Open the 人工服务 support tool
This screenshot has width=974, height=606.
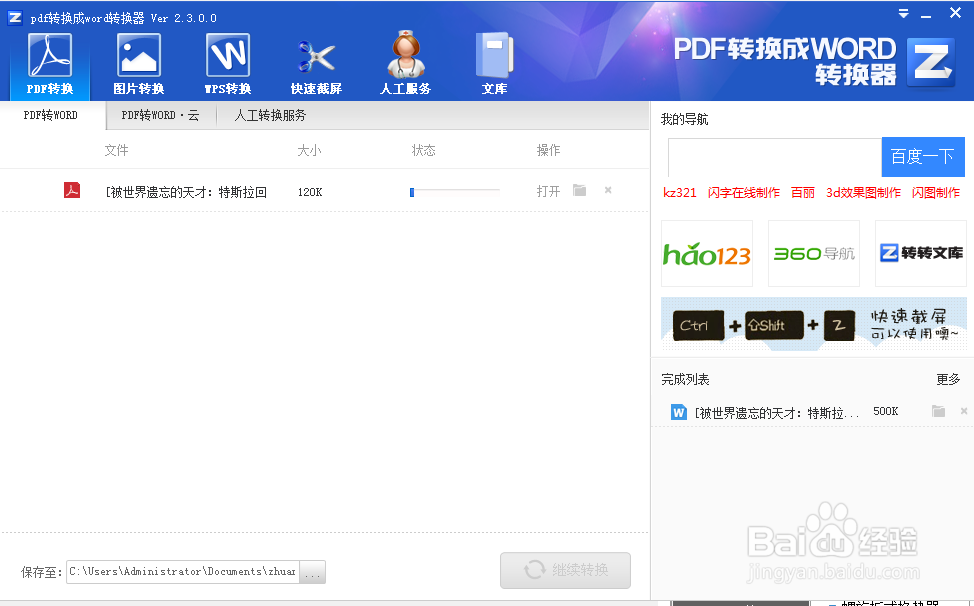(x=405, y=62)
